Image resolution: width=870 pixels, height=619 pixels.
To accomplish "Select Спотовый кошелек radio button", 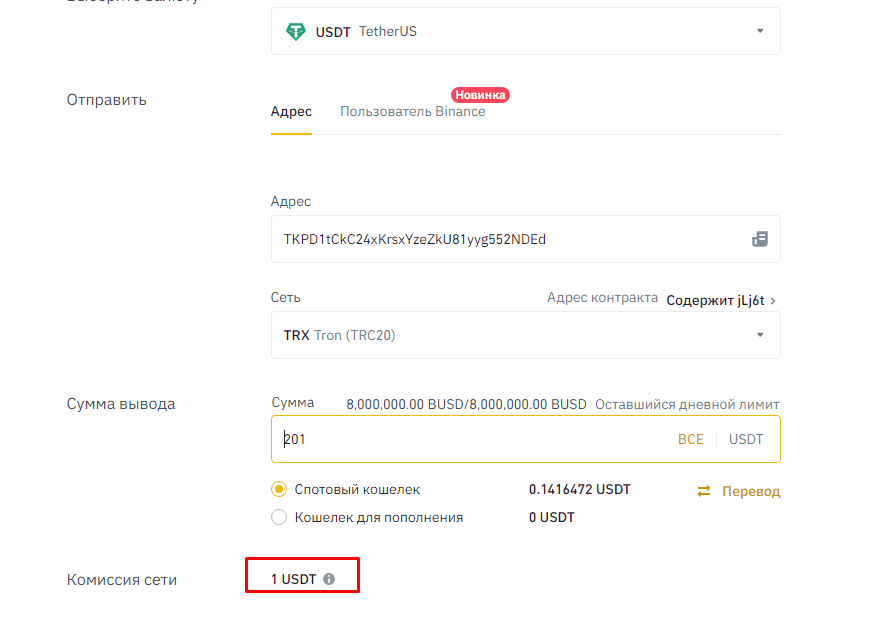I will 279,489.
